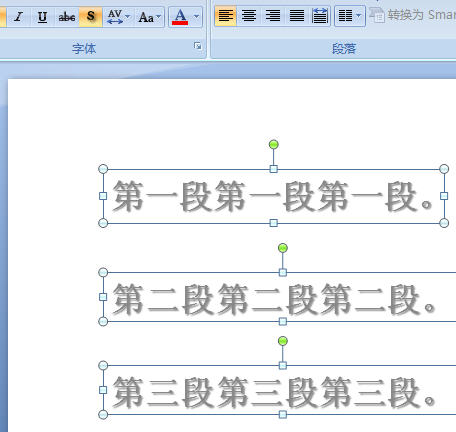Viewport: 456px width, 432px height.
Task: Disable the text shadow S button
Action: tap(90, 16)
